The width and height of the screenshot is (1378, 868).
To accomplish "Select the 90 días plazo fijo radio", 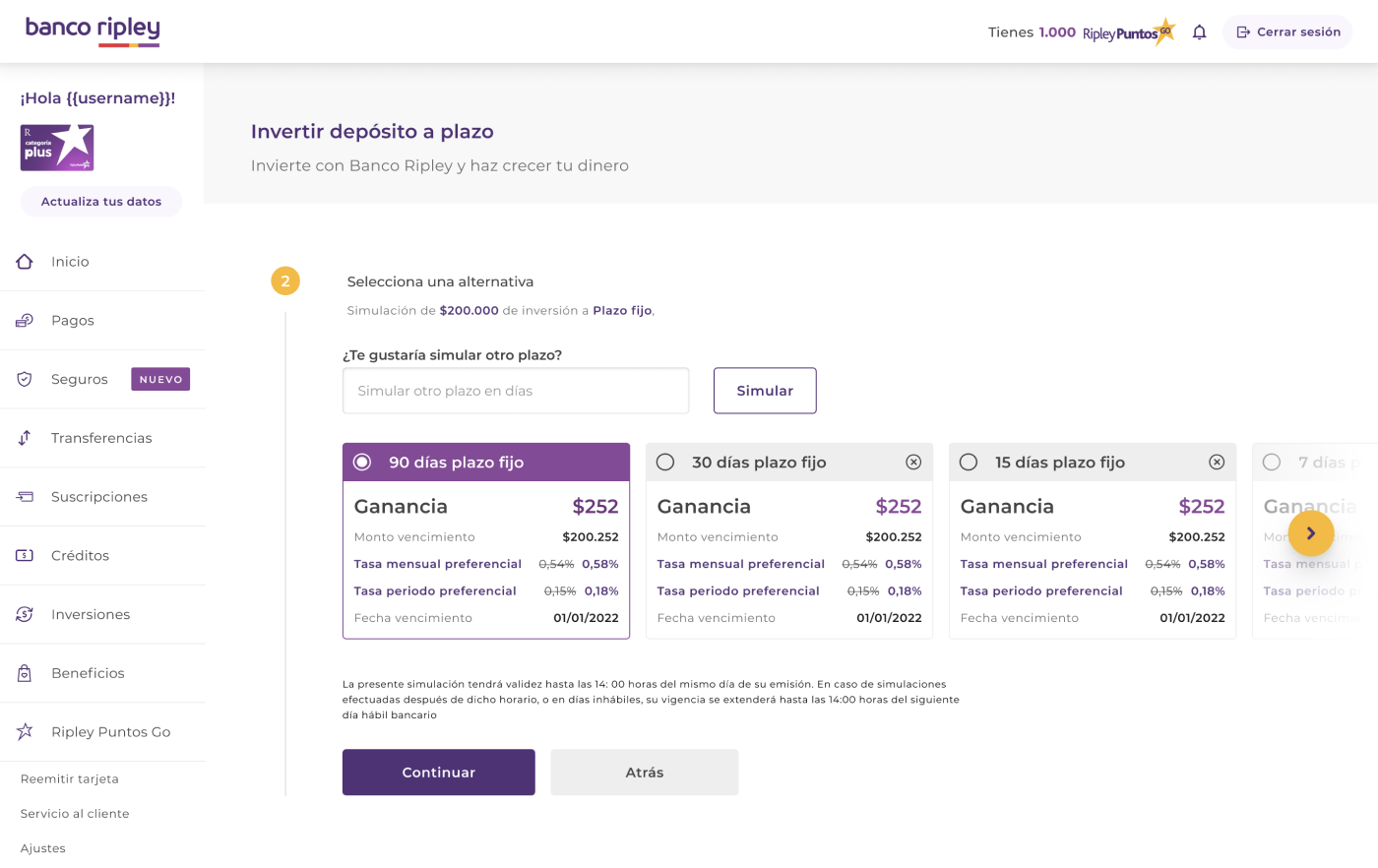I will pyautogui.click(x=362, y=463).
